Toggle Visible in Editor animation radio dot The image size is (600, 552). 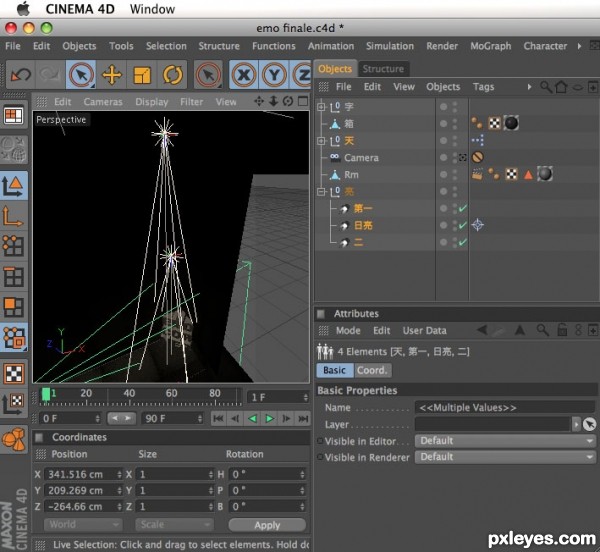[320, 441]
